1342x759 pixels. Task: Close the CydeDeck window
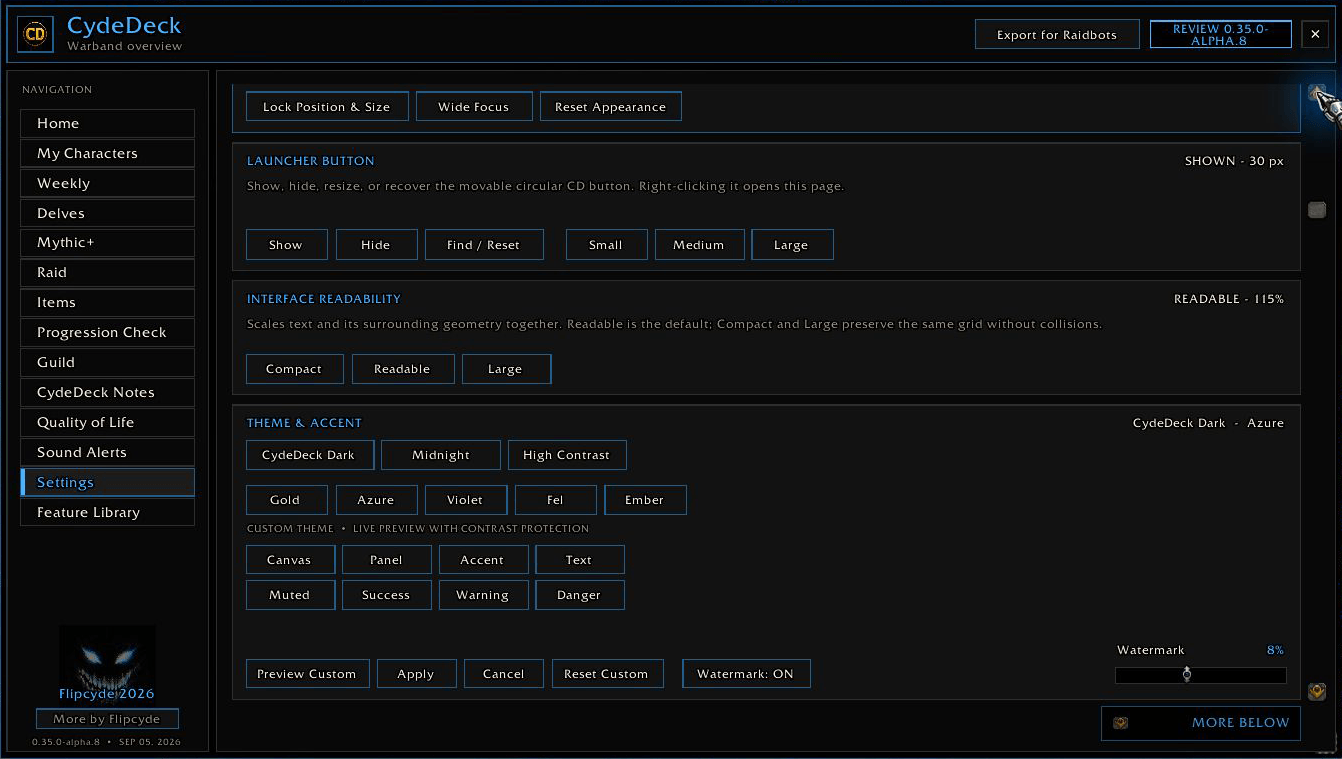[x=1316, y=35]
